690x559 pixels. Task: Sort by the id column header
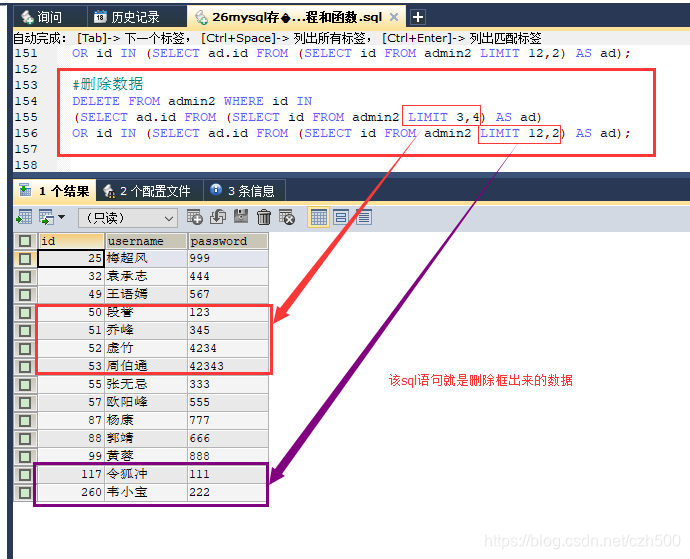(x=71, y=241)
